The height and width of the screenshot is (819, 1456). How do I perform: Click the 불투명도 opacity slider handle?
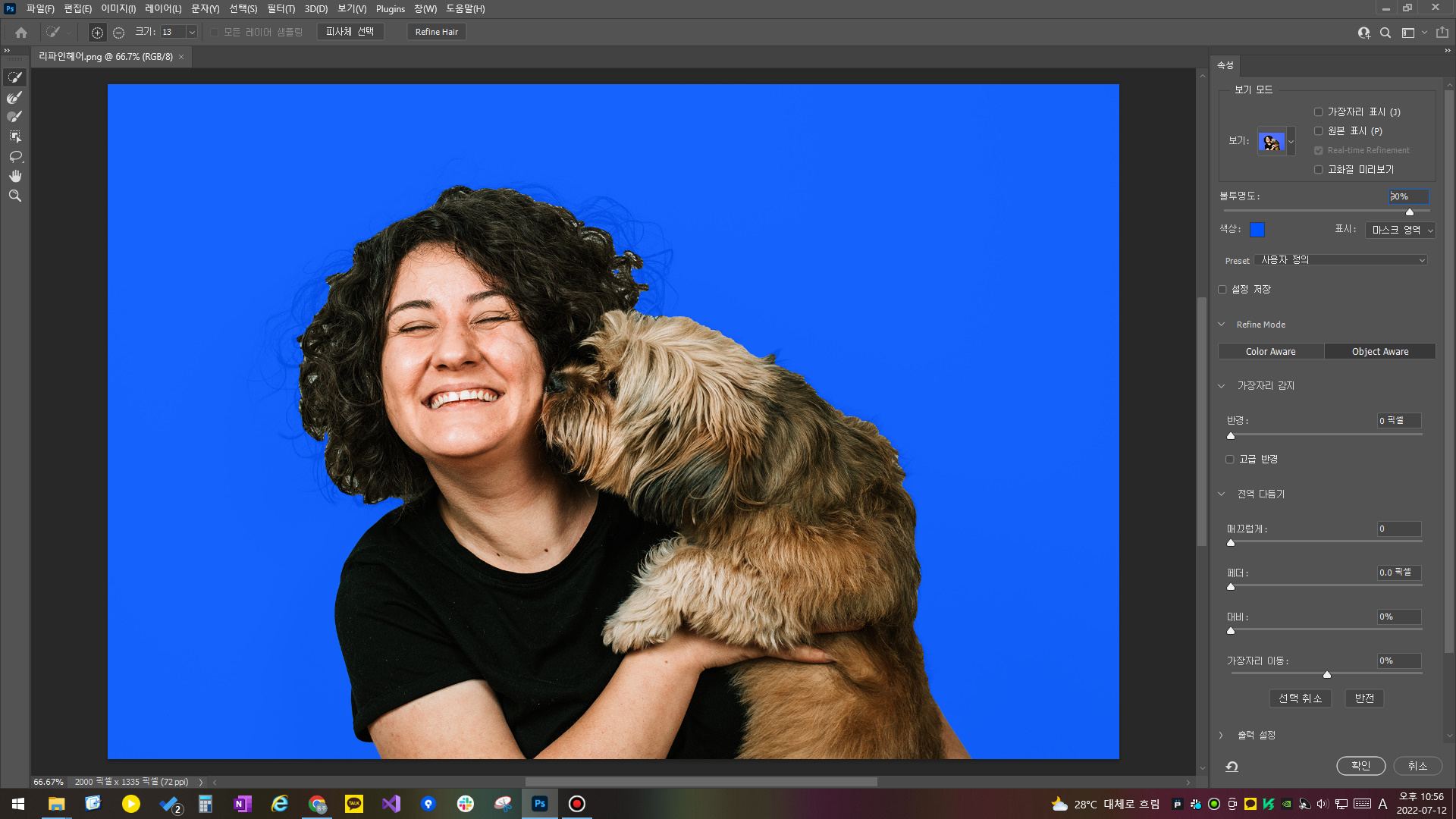pos(1410,212)
